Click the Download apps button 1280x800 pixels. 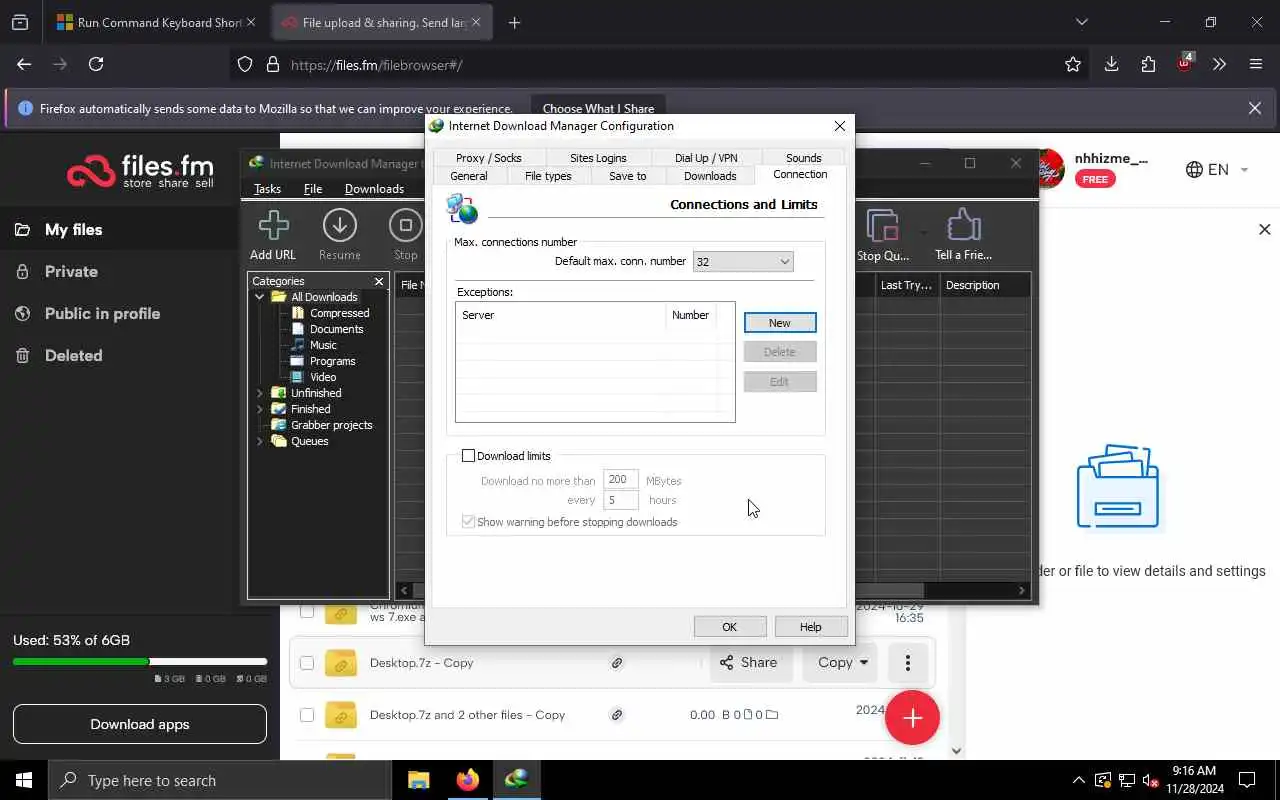click(x=140, y=724)
